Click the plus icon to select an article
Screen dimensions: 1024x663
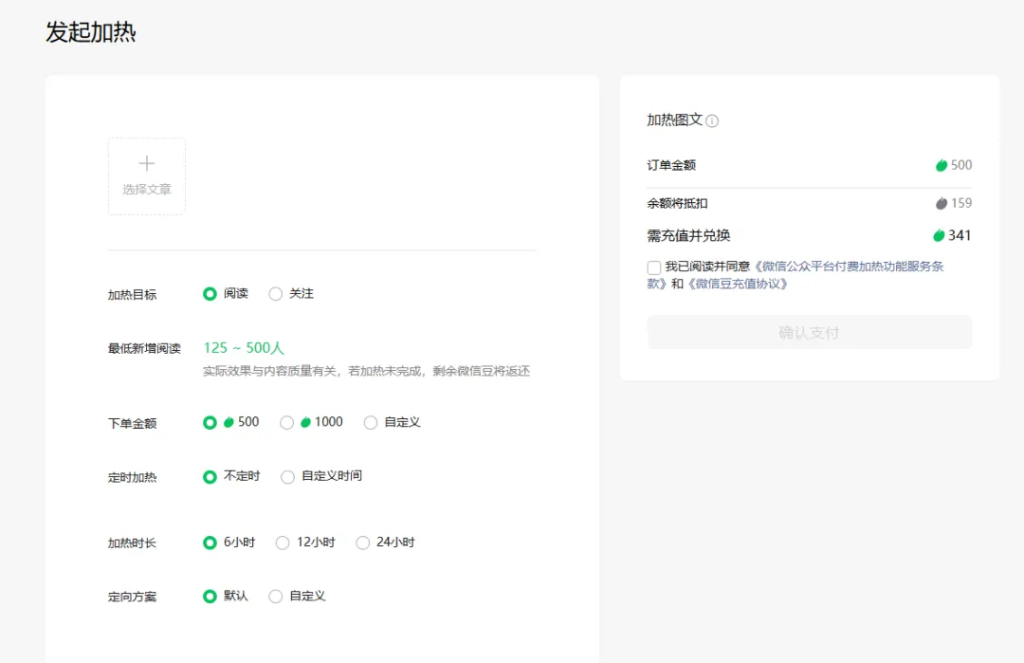coord(147,162)
